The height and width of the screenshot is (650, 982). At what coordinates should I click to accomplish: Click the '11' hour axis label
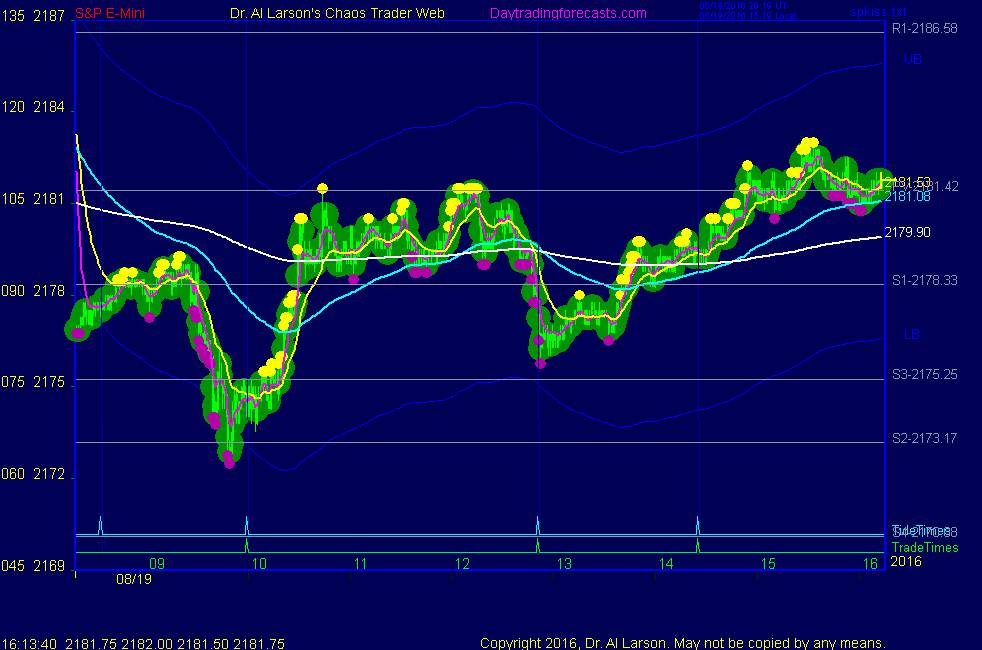[x=361, y=564]
